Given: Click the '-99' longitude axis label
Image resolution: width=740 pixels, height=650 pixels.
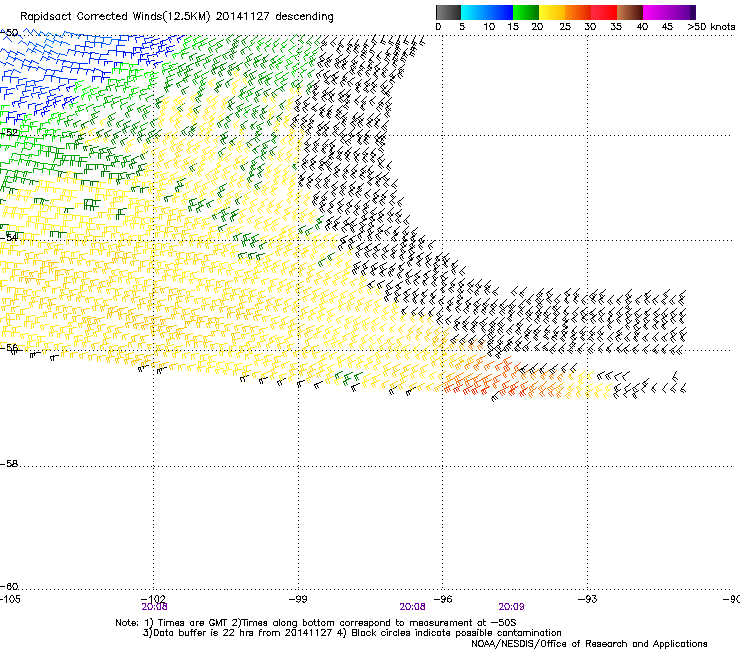Looking at the screenshot, I should [x=298, y=599].
